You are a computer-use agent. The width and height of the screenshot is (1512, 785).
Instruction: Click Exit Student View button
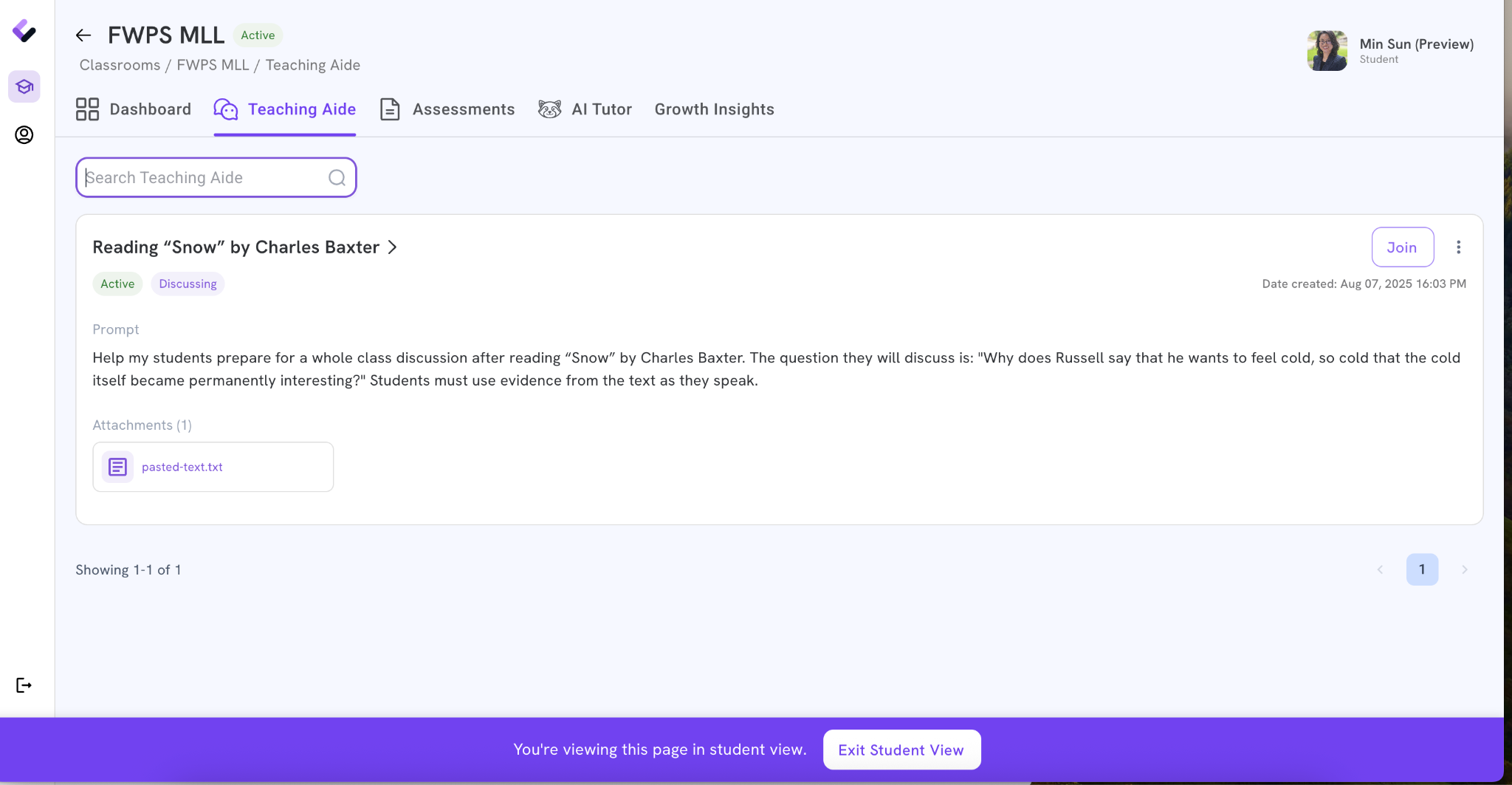click(x=901, y=750)
